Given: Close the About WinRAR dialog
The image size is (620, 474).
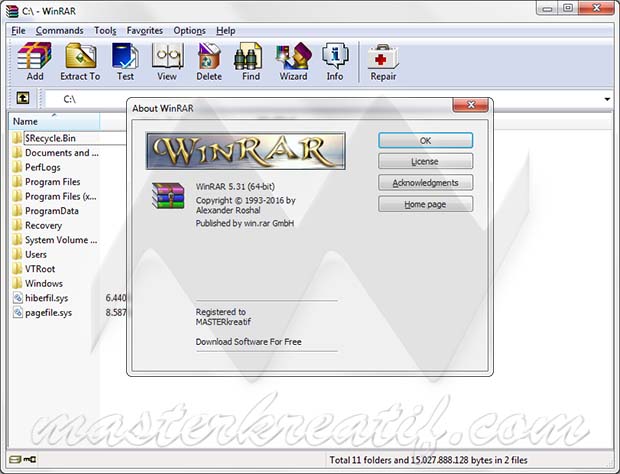Looking at the screenshot, I should coord(471,105).
